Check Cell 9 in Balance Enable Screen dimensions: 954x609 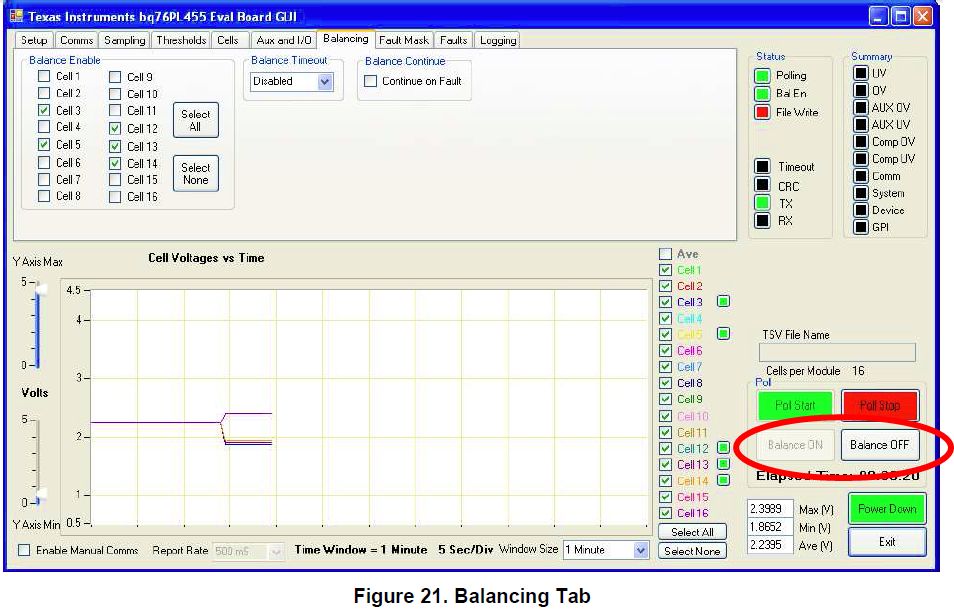click(115, 77)
